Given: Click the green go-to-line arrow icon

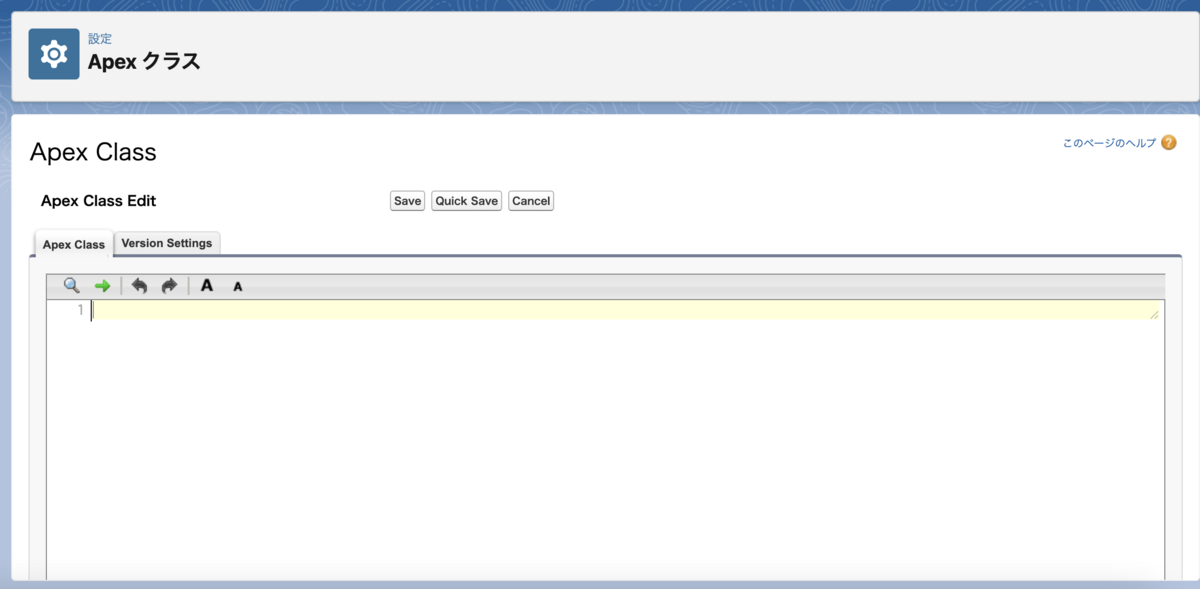Looking at the screenshot, I should 100,286.
